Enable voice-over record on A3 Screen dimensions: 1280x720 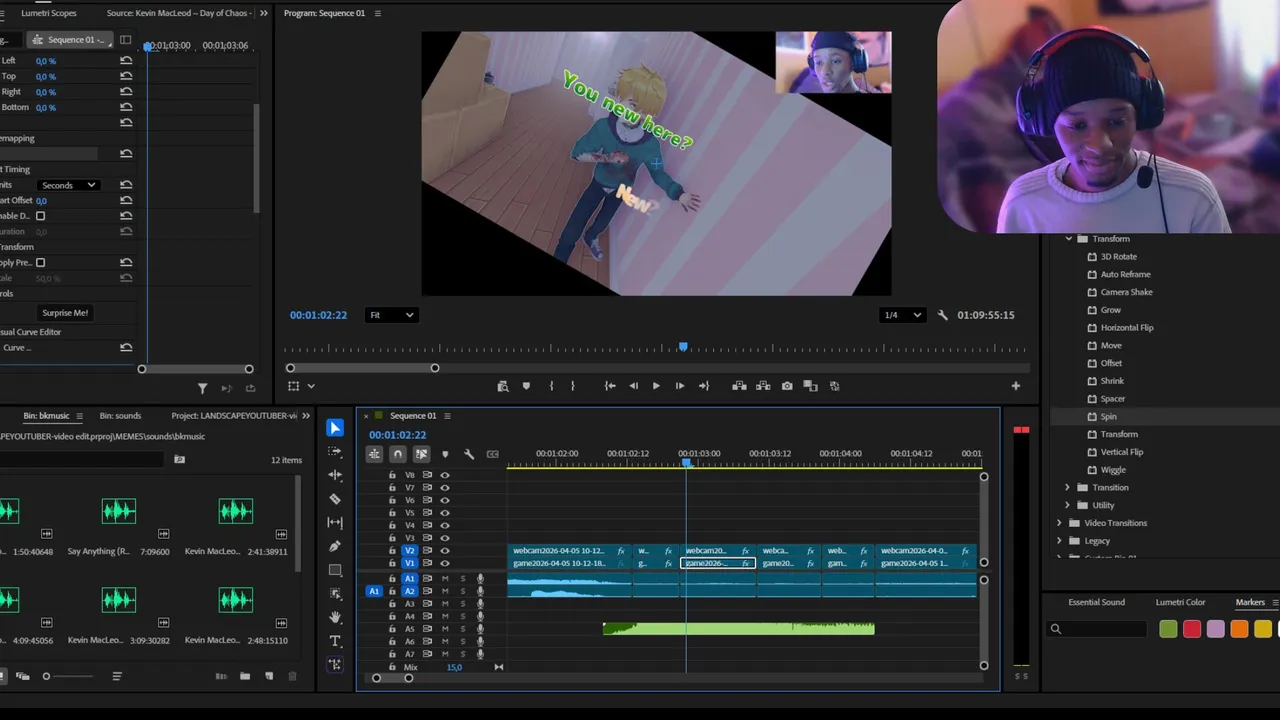coord(480,604)
